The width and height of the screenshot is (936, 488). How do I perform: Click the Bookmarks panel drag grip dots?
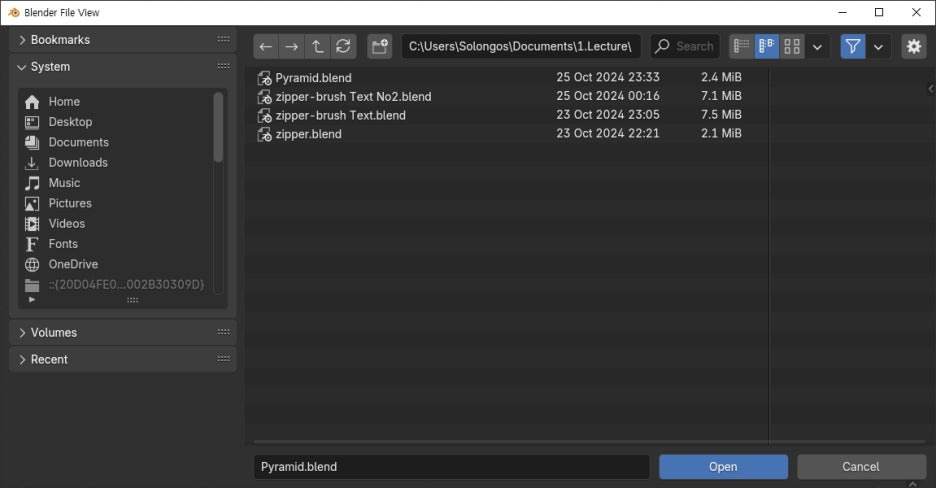tap(223, 39)
